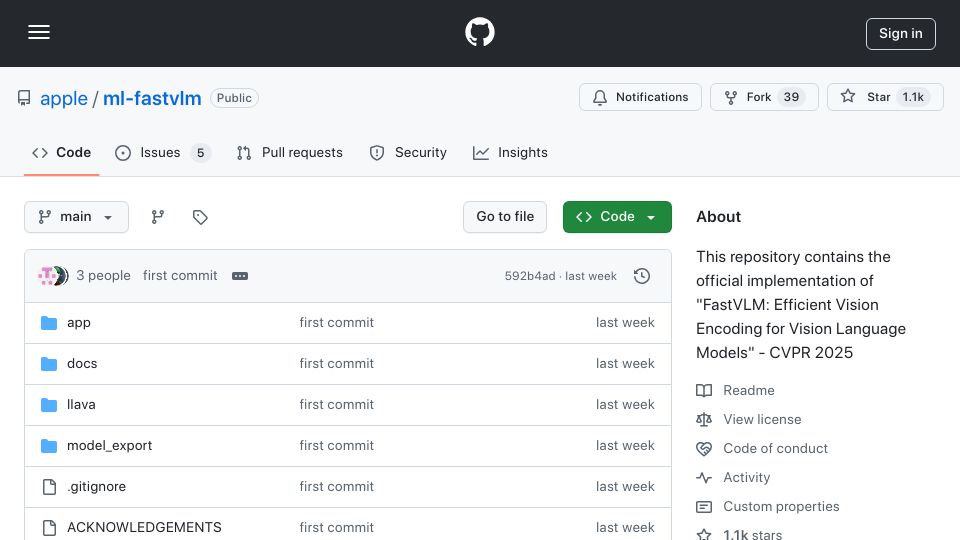Click the contributor avatars stack
960x540 pixels.
(53, 276)
